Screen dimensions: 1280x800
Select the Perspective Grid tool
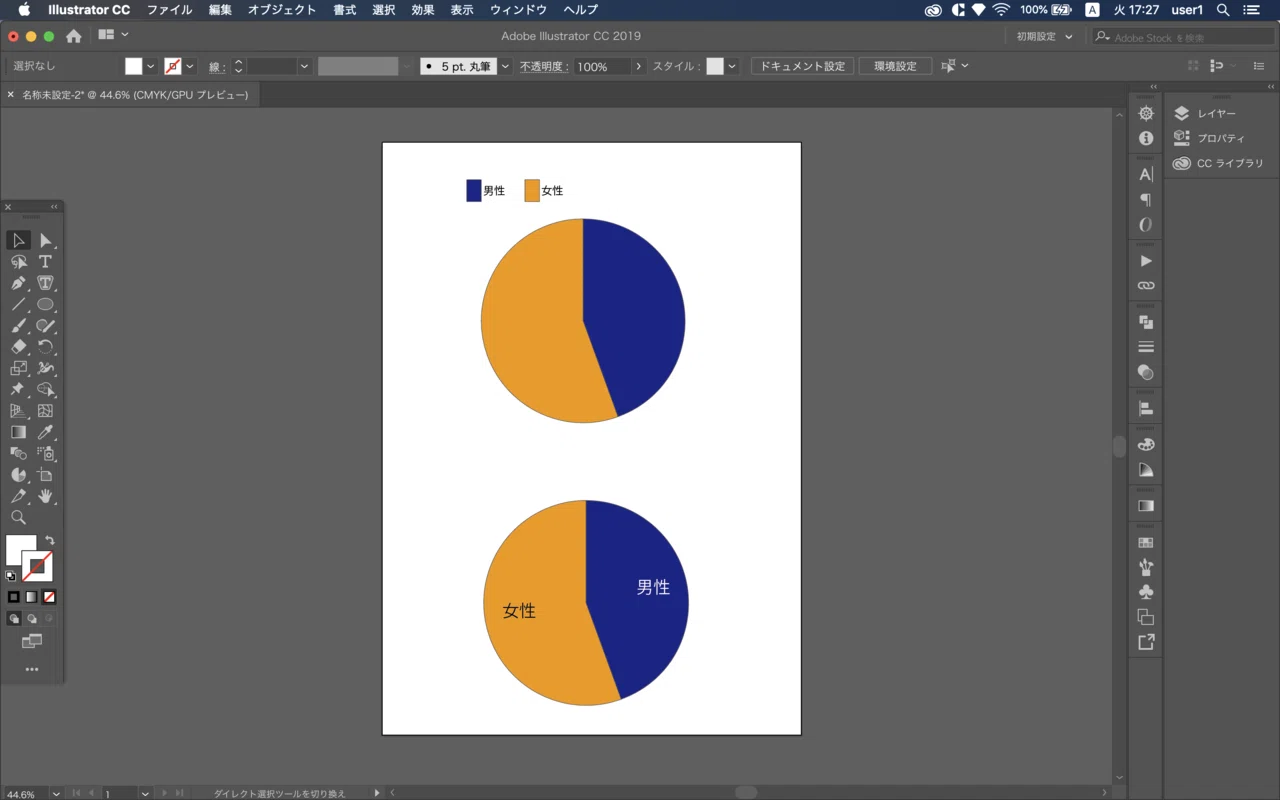click(18, 411)
